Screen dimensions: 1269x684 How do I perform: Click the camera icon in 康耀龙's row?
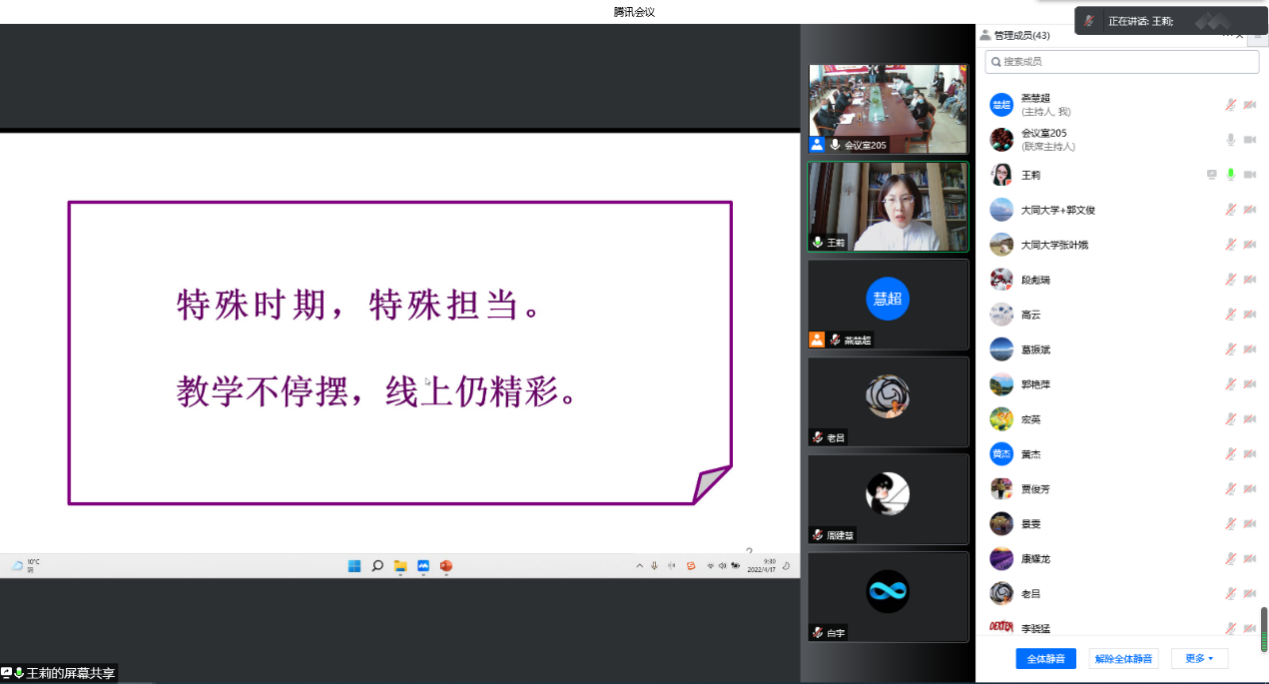click(x=1249, y=559)
